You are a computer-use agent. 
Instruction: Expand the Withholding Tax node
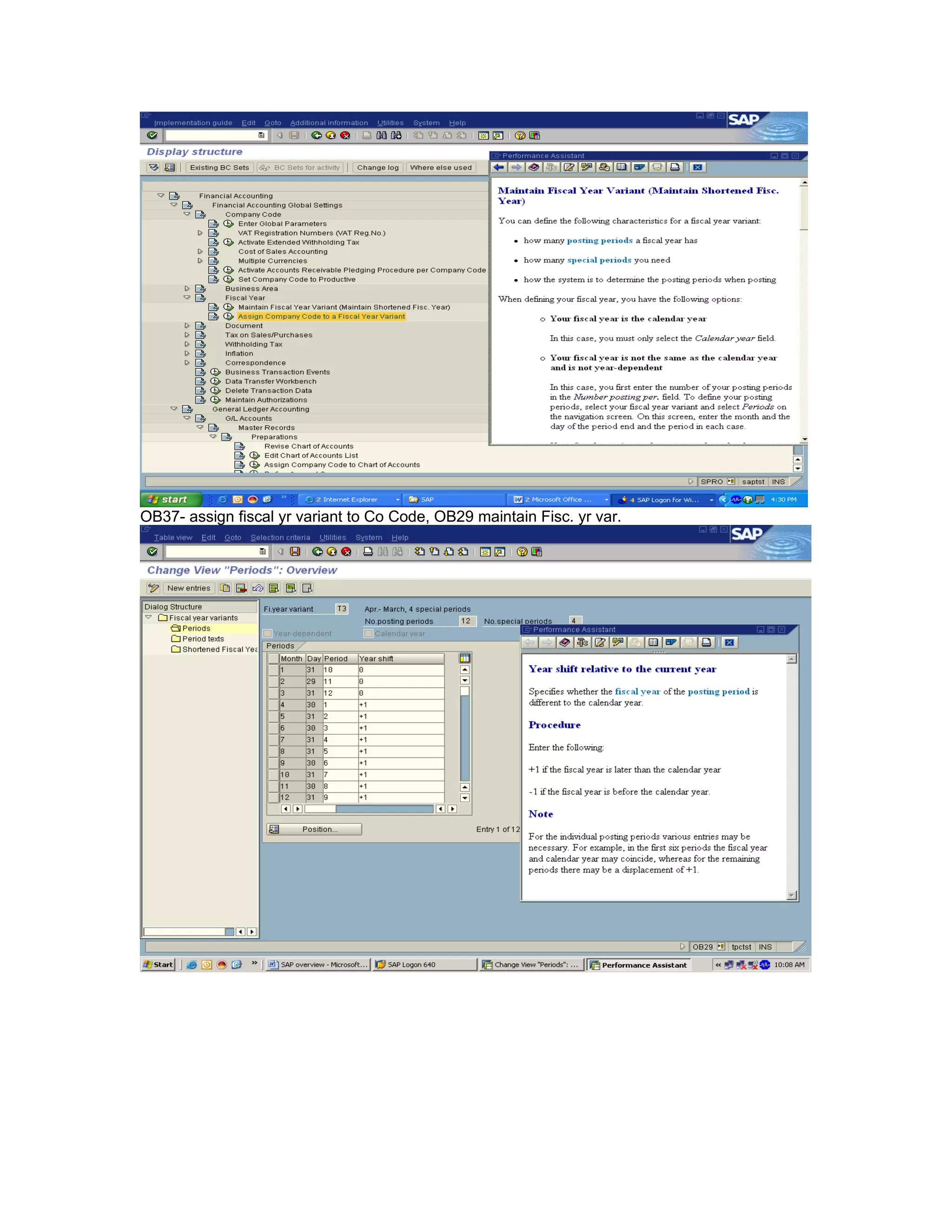click(187, 344)
